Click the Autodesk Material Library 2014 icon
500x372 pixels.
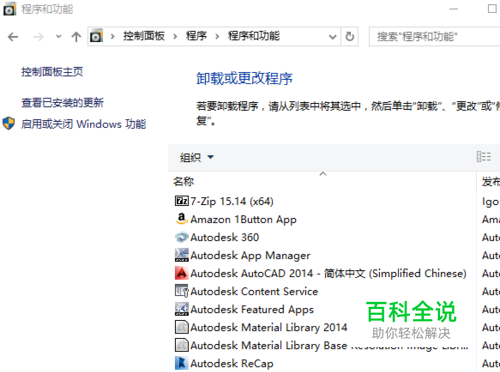click(x=181, y=327)
